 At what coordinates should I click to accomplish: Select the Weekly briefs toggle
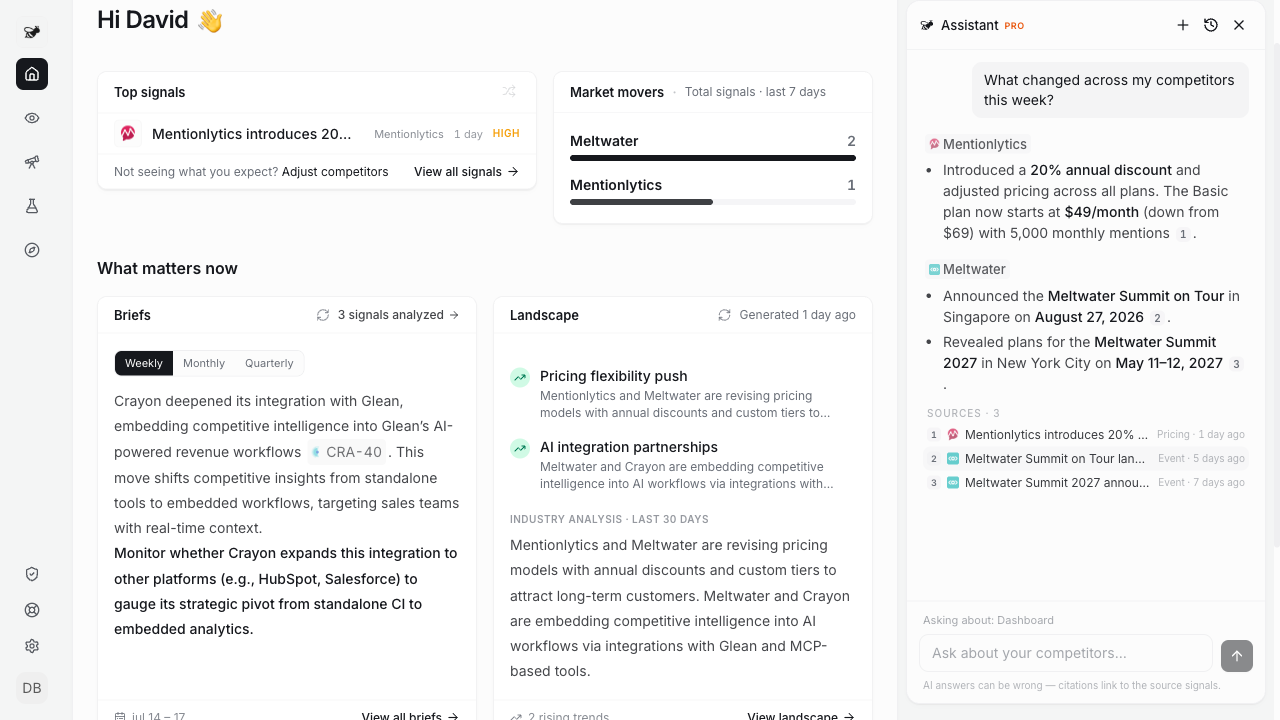point(144,363)
